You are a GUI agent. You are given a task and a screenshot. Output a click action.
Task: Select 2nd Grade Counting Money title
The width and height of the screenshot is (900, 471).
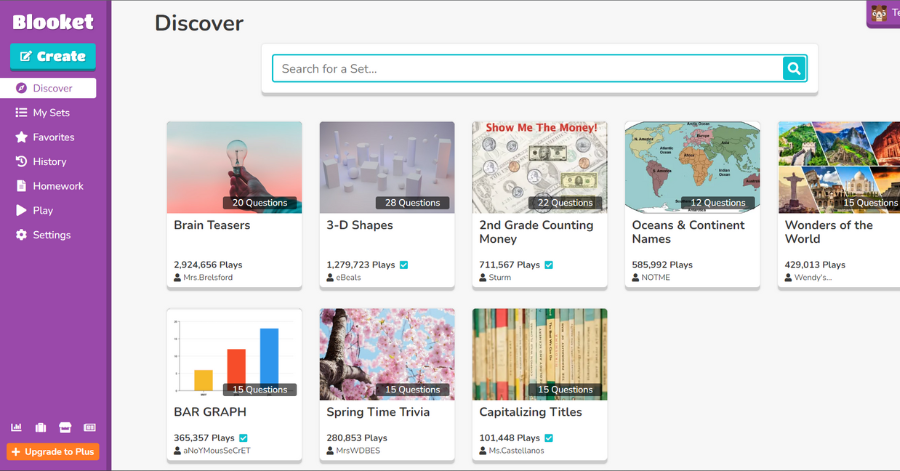536,232
